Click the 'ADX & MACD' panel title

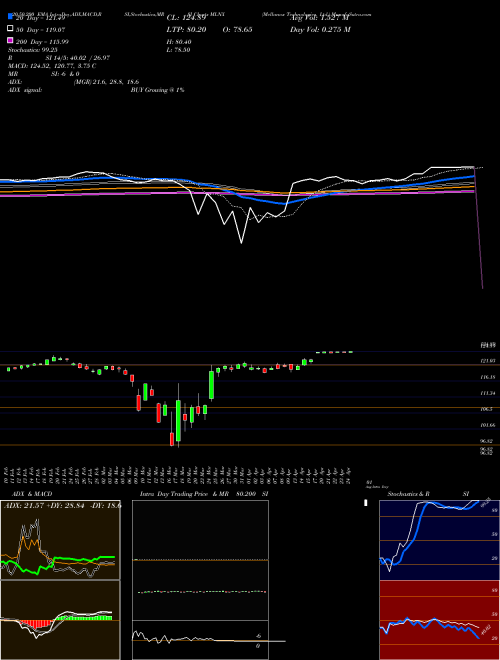coord(32,494)
